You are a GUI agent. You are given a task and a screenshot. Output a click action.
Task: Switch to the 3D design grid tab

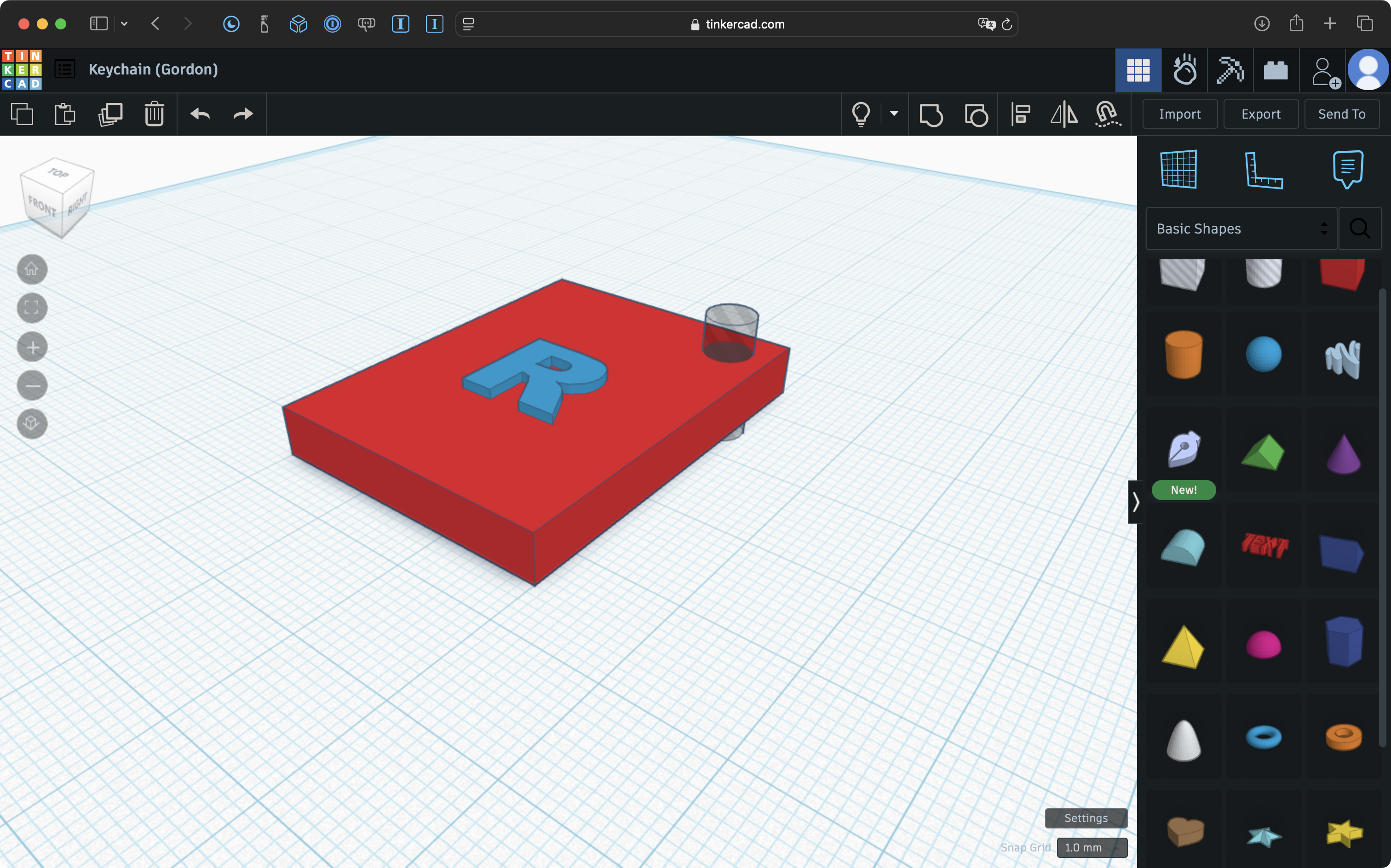(1138, 70)
